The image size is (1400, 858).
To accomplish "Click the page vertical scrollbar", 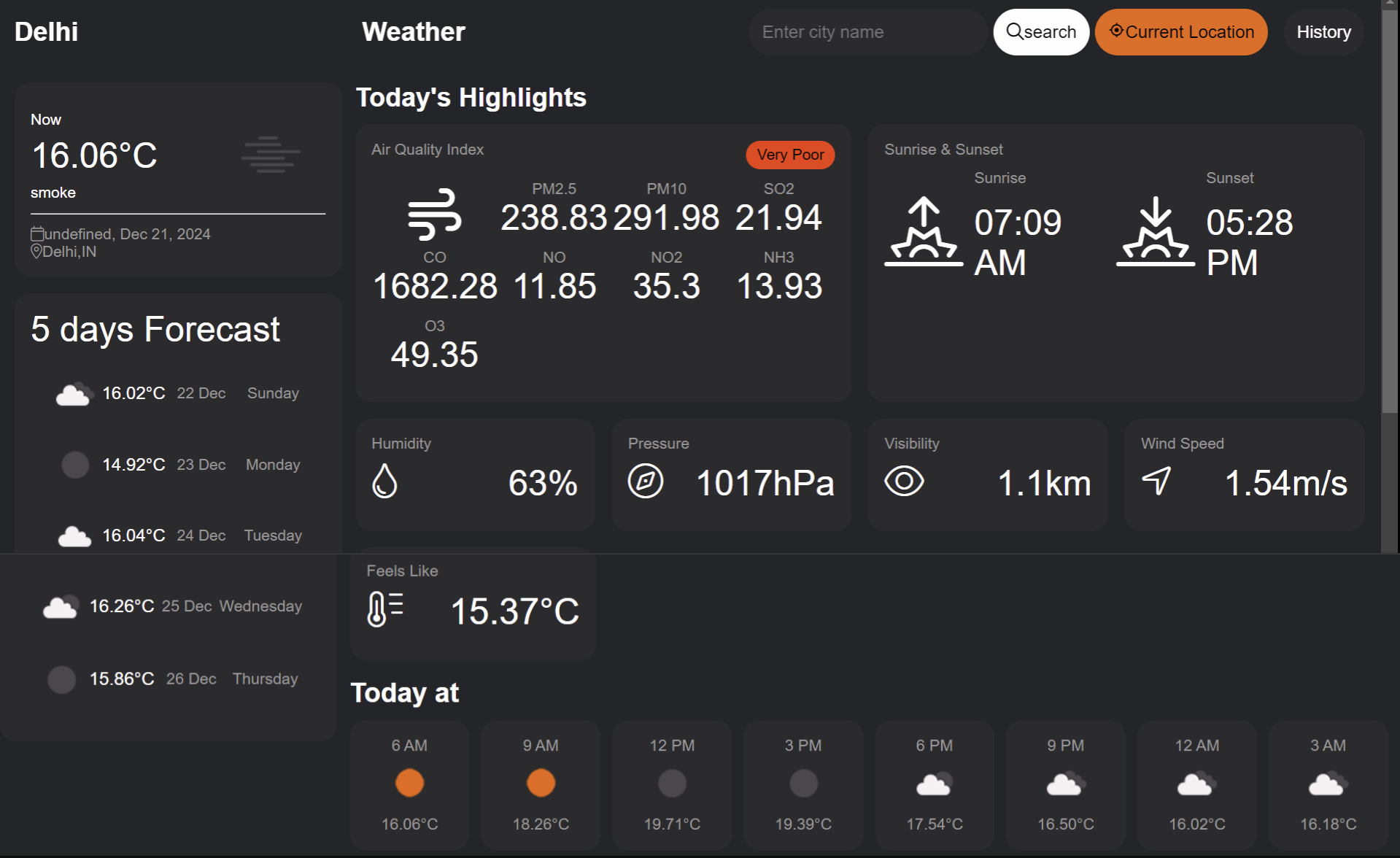I will pos(1389,219).
